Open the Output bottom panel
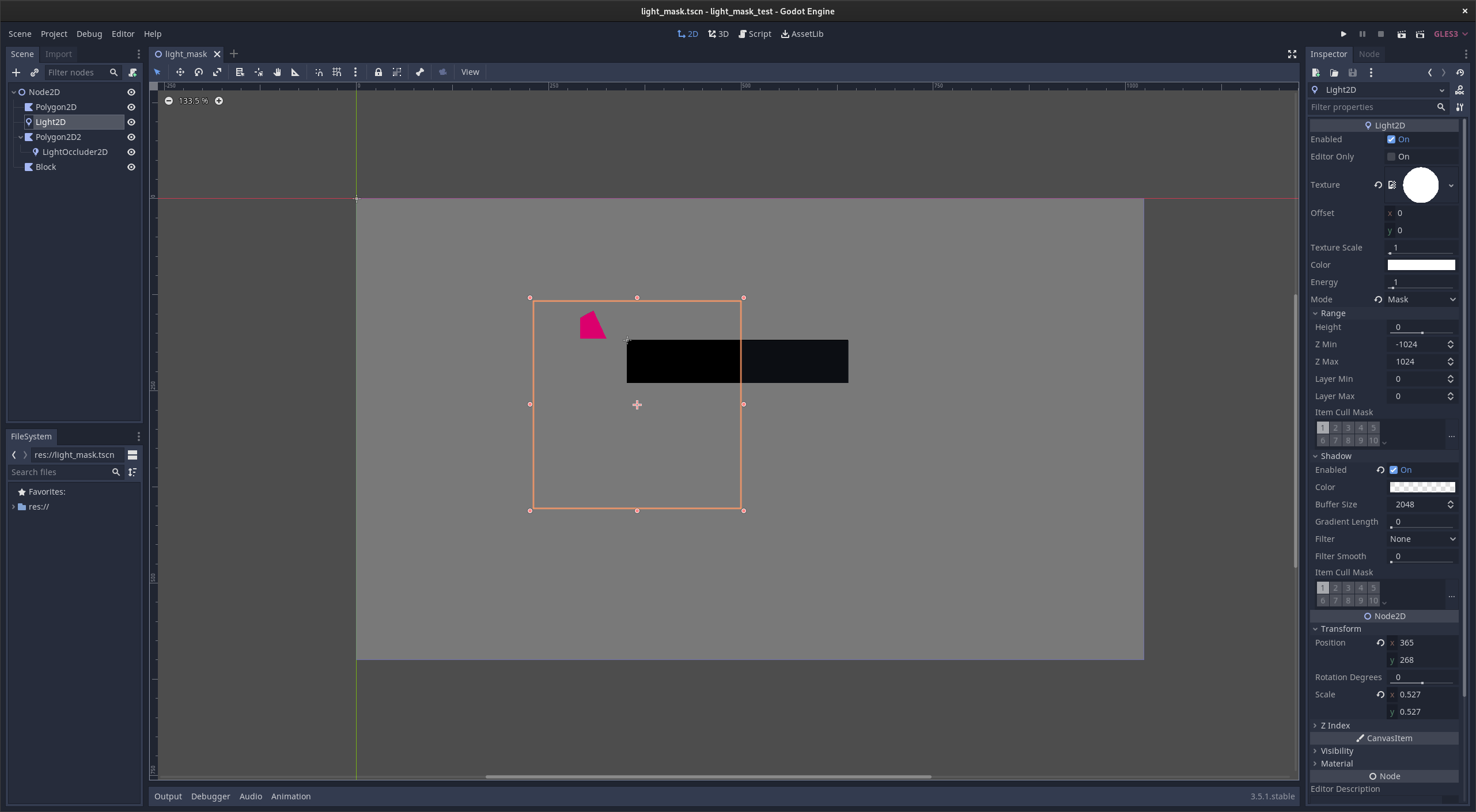 pos(168,796)
